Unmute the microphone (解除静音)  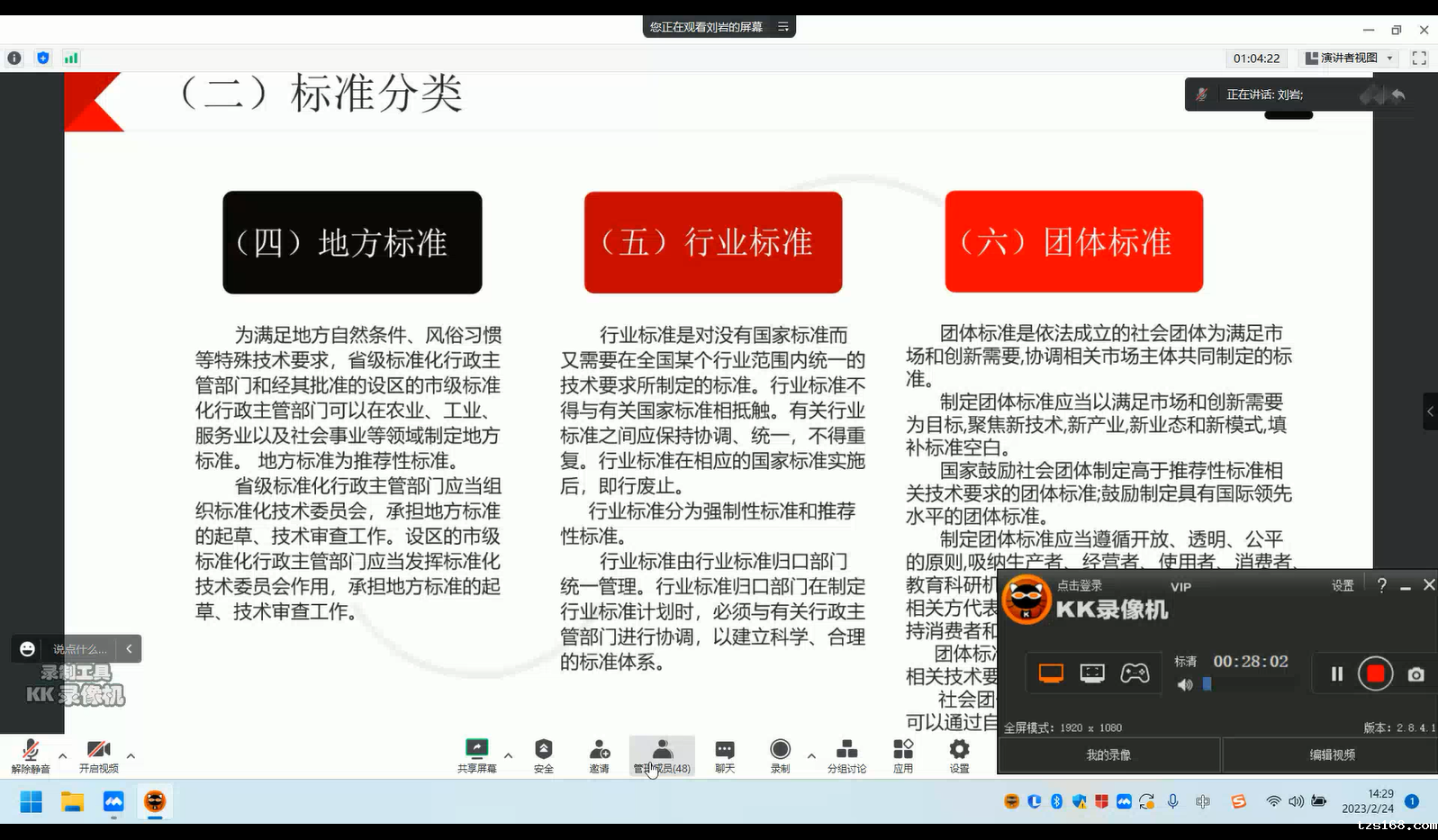(30, 751)
